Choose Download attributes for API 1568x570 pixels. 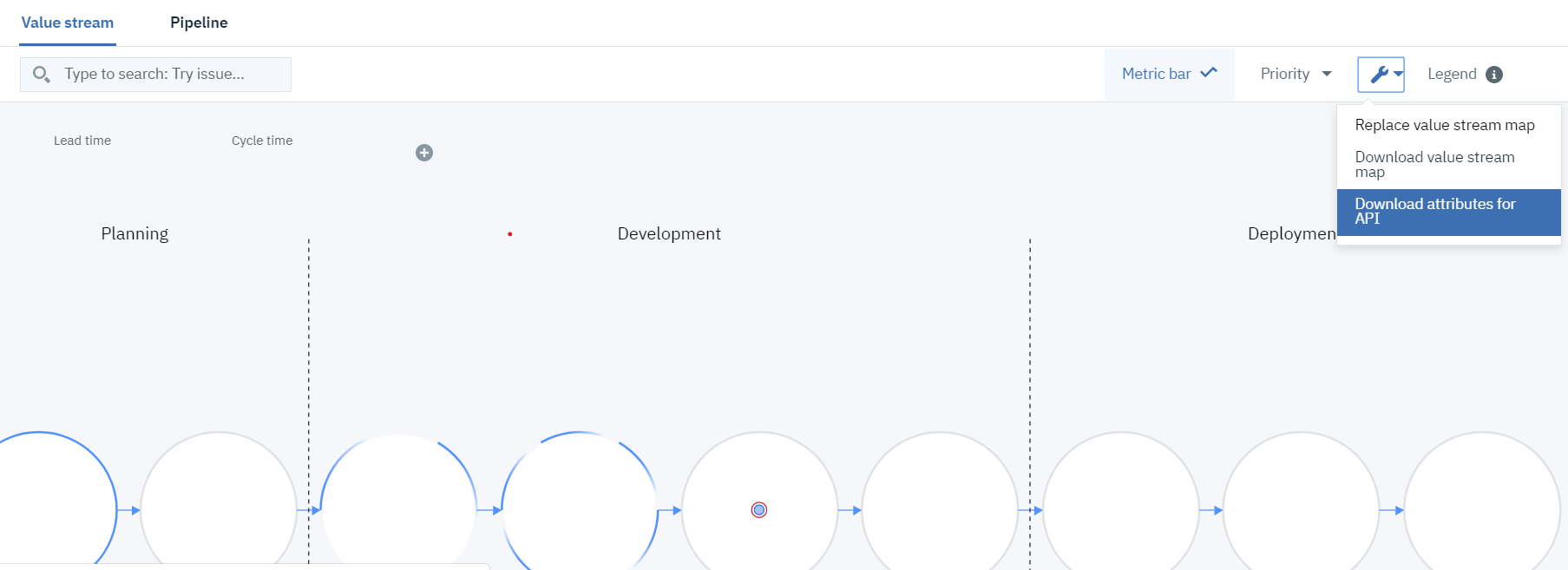click(1434, 211)
